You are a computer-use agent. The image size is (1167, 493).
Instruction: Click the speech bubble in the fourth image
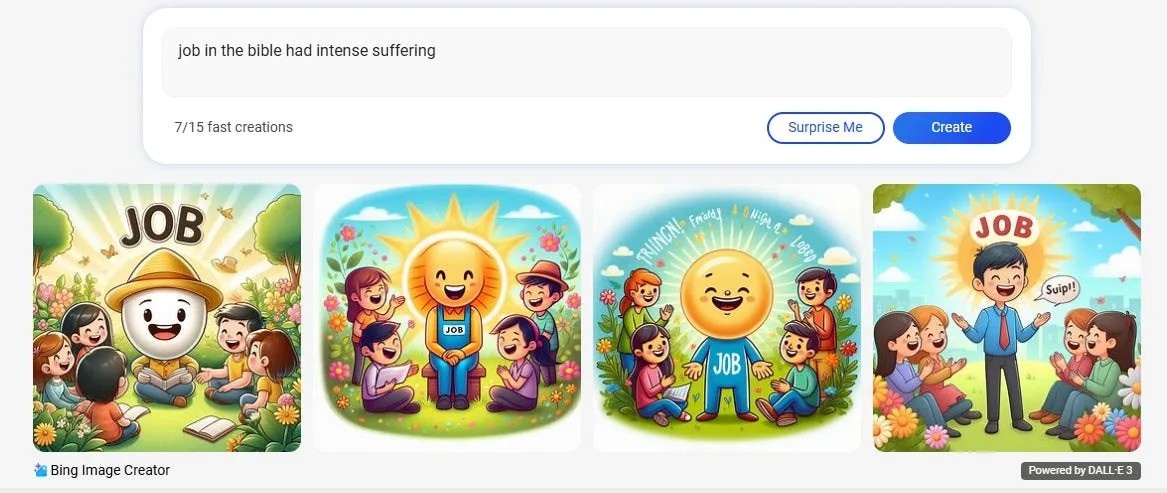coord(1051,287)
